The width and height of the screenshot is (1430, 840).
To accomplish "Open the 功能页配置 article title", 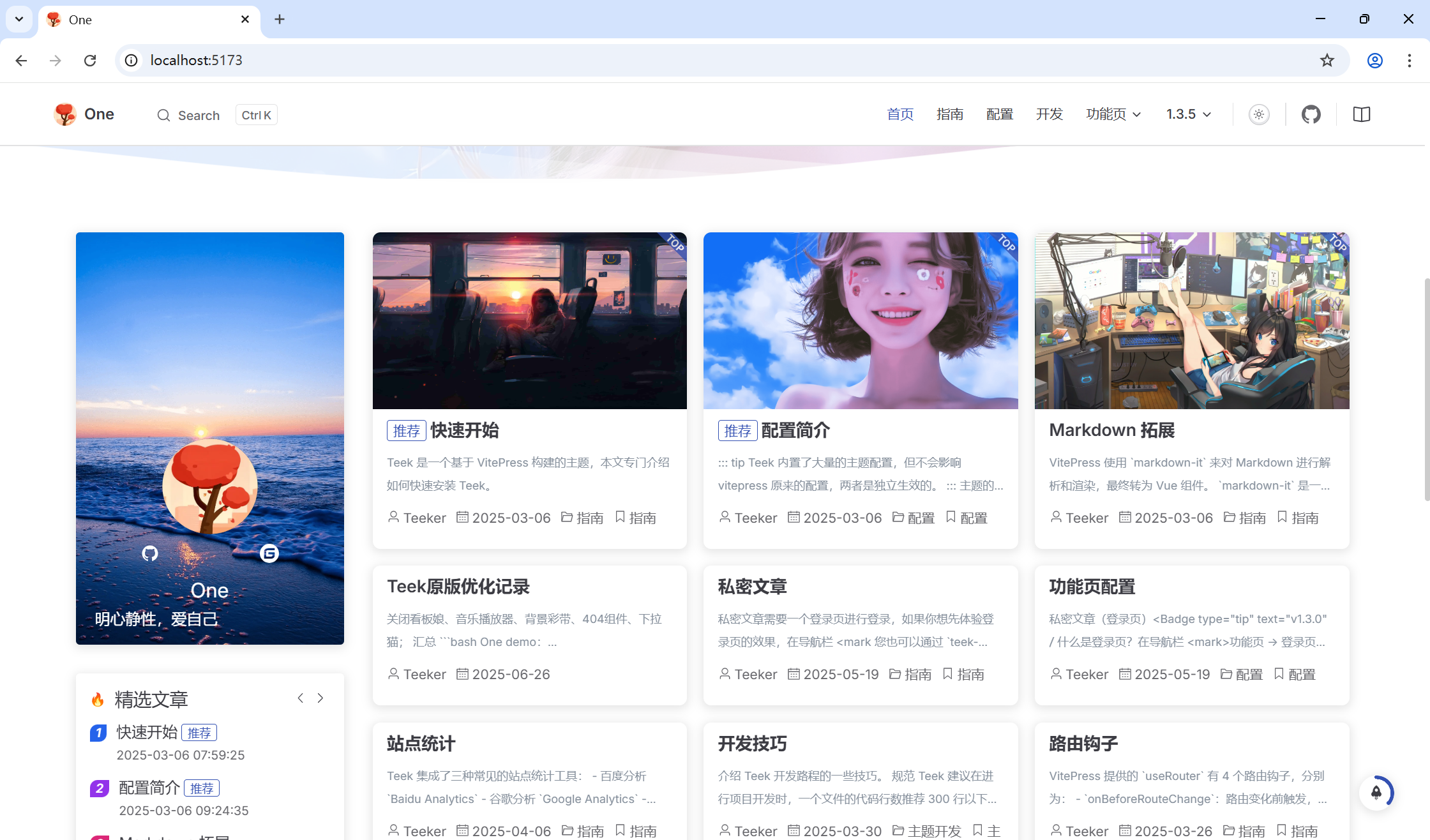I will click(x=1092, y=587).
